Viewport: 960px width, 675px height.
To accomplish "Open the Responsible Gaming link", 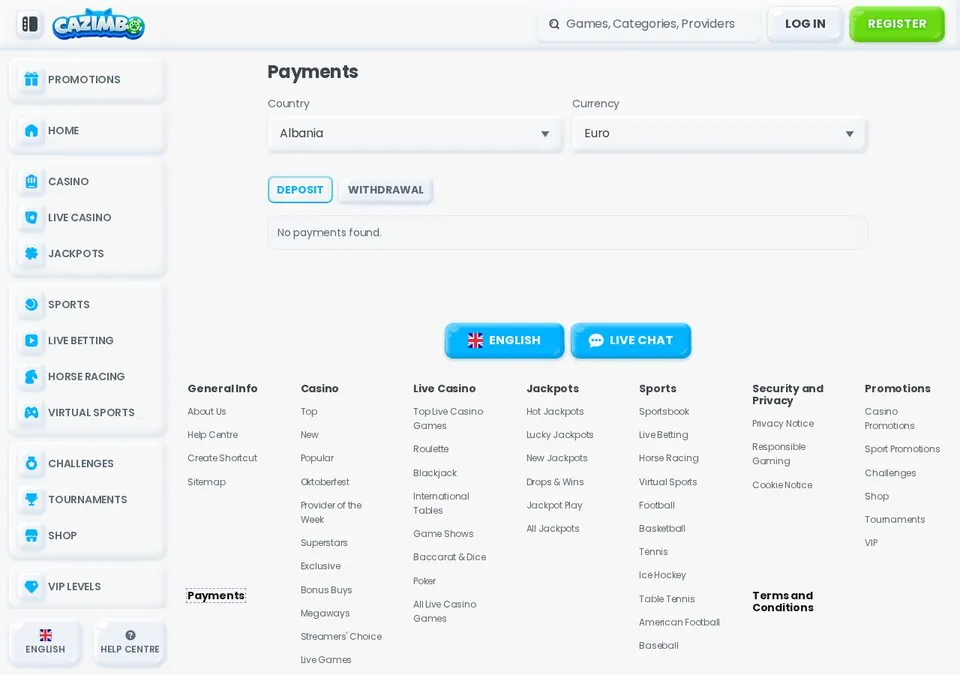I will pyautogui.click(x=779, y=454).
